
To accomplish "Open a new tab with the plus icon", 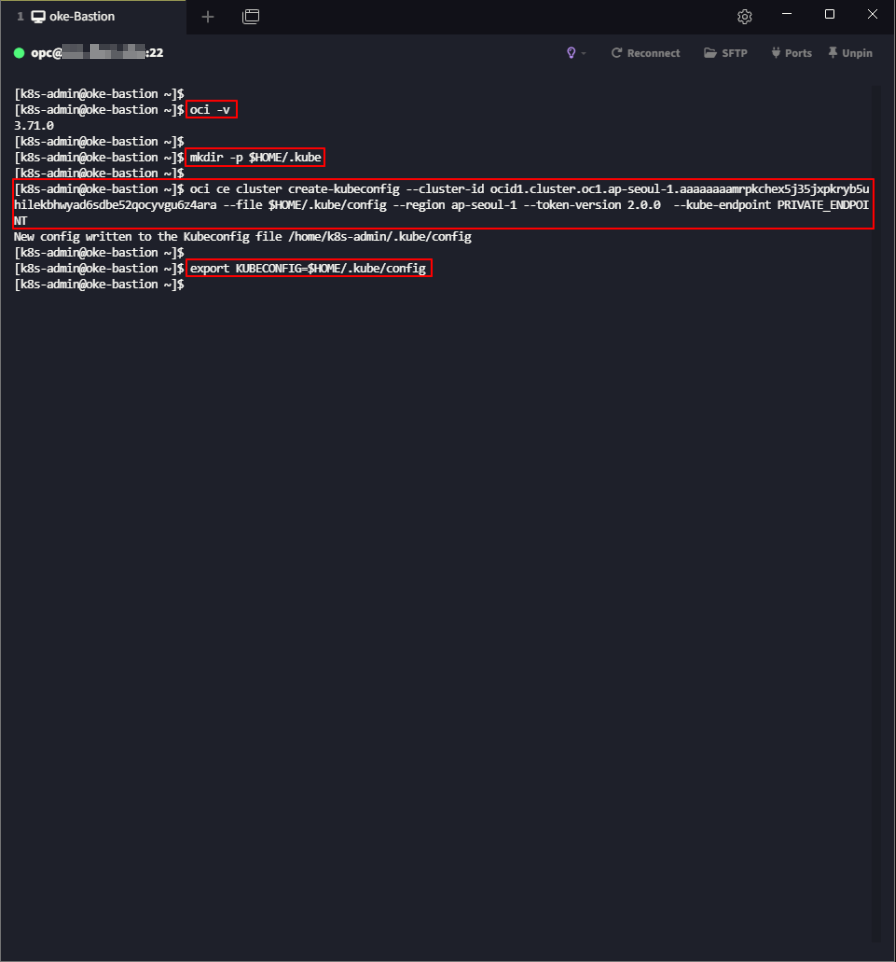I will tap(208, 16).
